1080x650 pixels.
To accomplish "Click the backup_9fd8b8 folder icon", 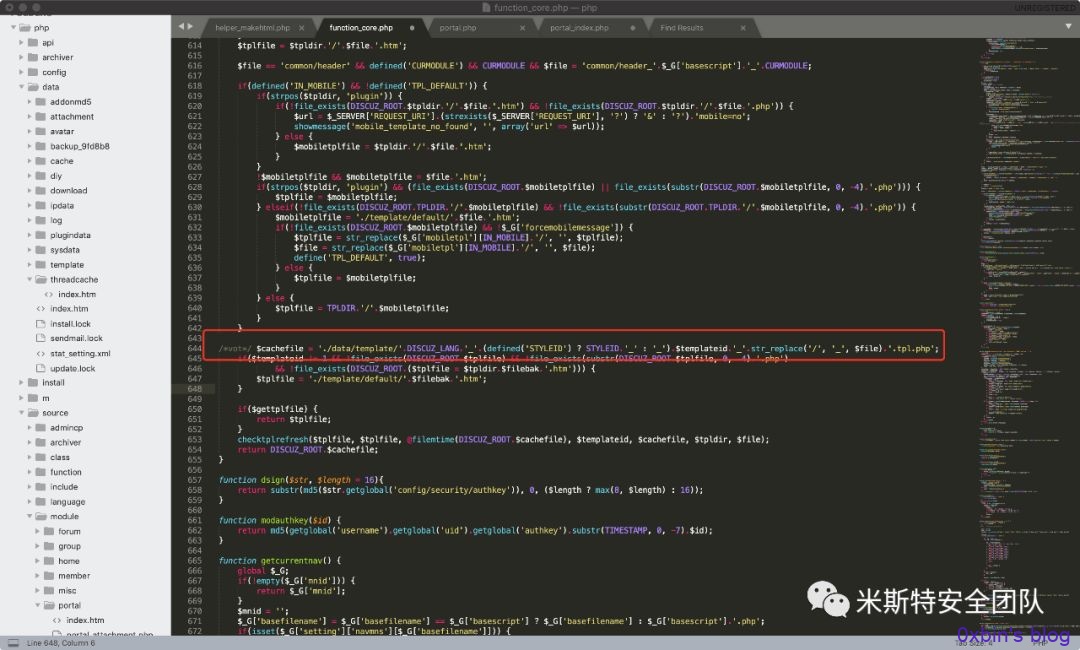I will 41,146.
